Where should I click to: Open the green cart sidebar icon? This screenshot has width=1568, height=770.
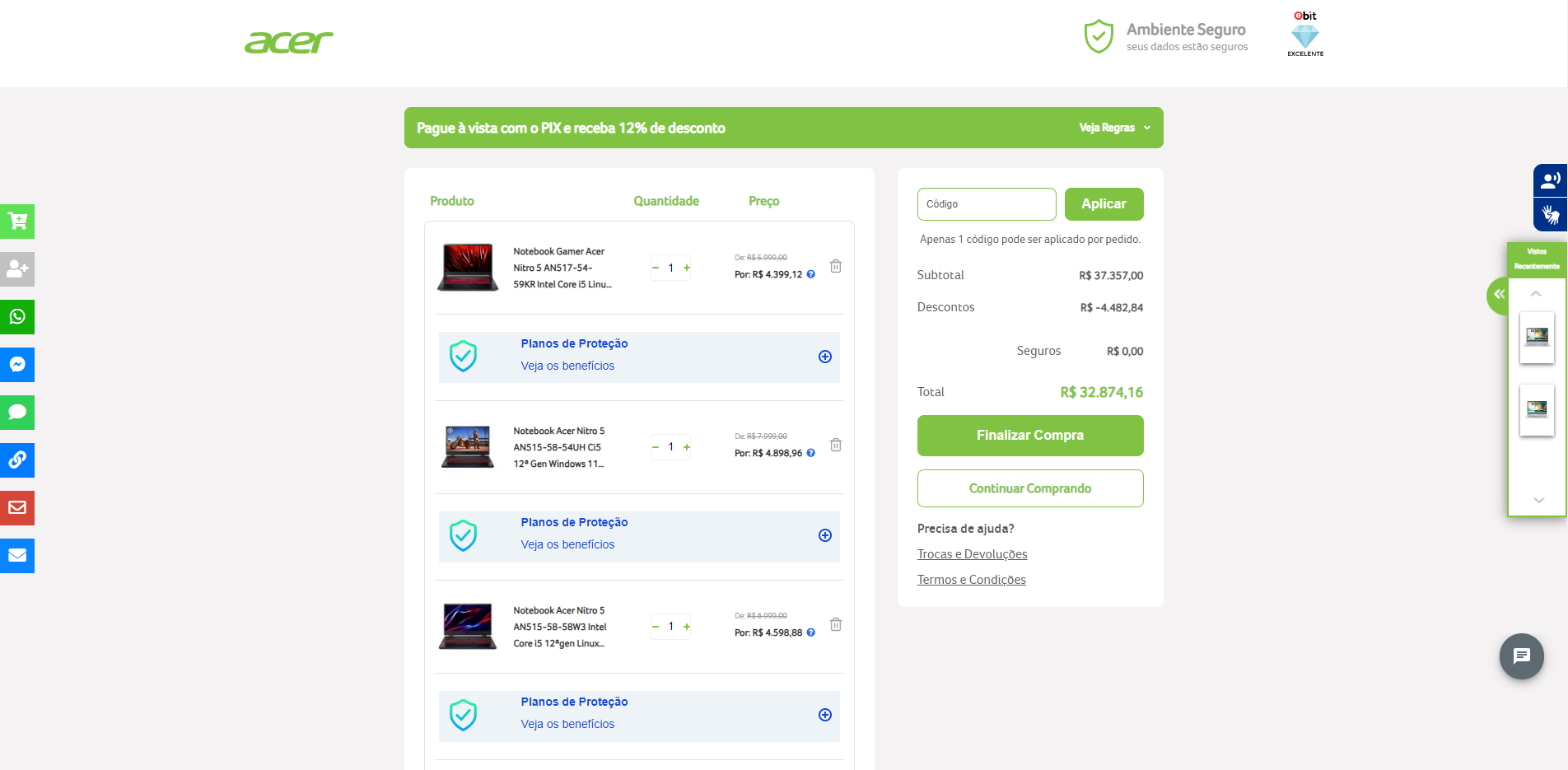[17, 221]
